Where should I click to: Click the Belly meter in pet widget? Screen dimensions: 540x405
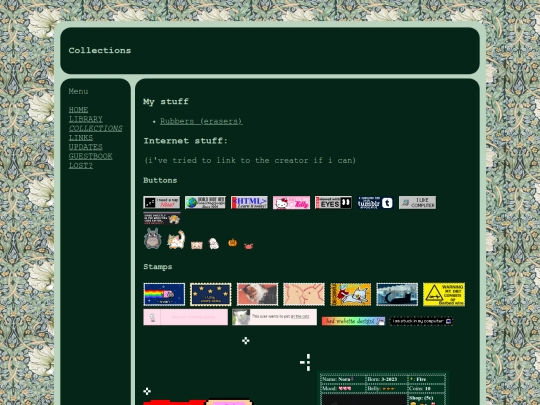[x=388, y=388]
